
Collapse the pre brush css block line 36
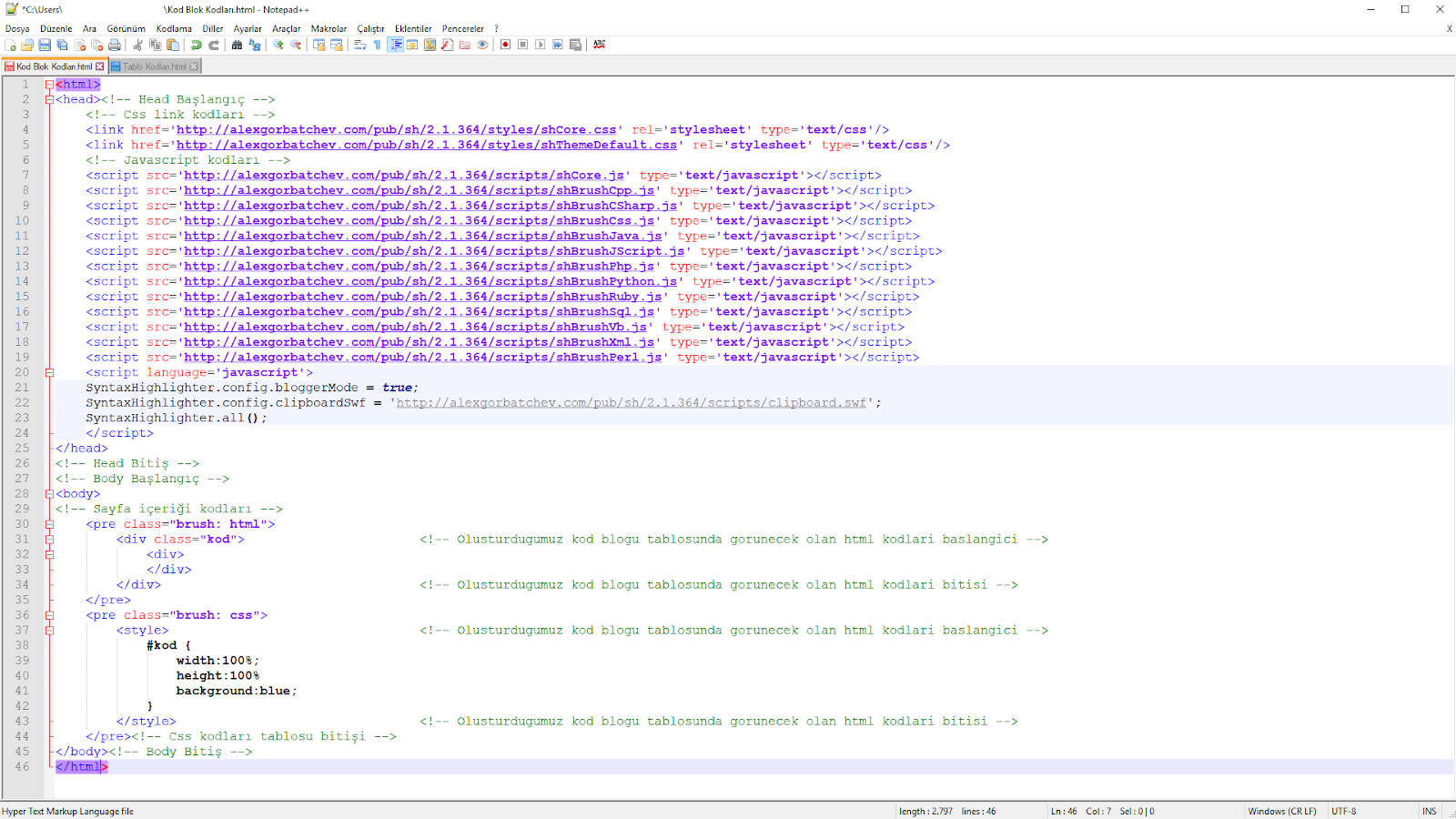pos(49,615)
